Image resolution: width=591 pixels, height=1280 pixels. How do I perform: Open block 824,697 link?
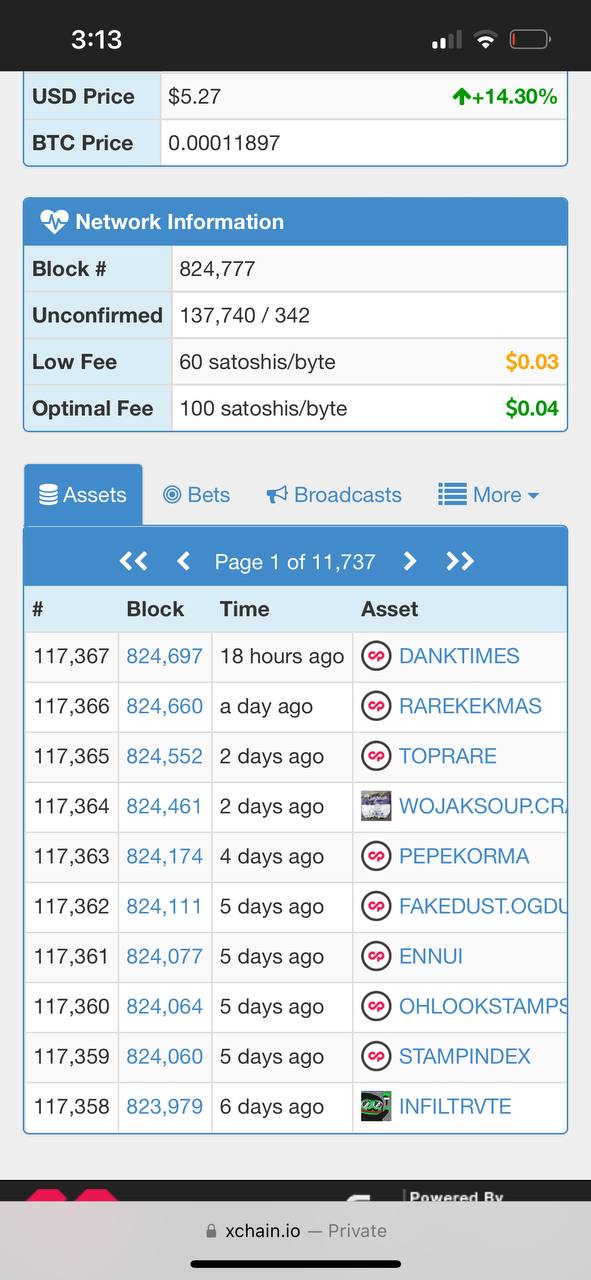164,657
